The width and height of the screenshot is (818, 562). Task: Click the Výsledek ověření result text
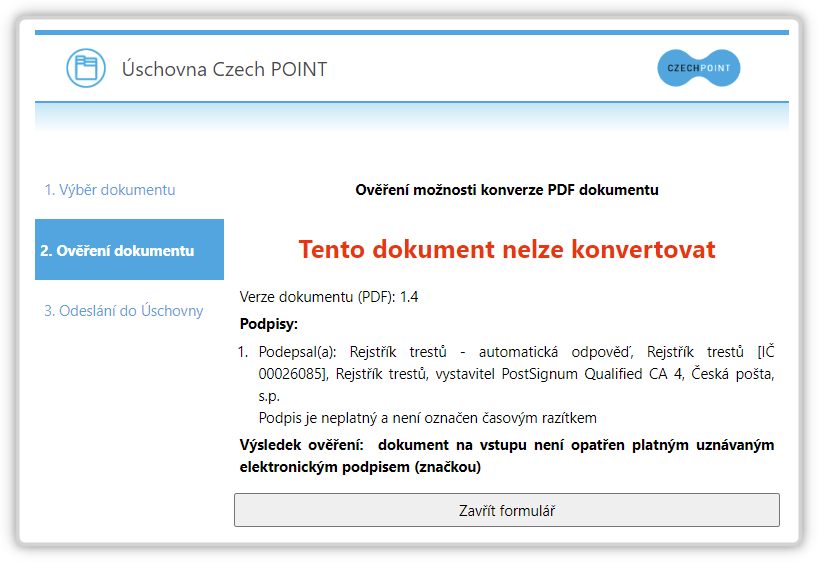507,456
